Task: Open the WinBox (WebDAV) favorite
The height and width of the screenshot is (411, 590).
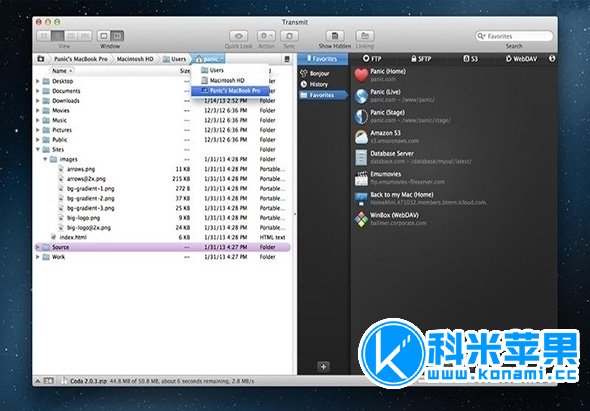Action: tap(453, 219)
